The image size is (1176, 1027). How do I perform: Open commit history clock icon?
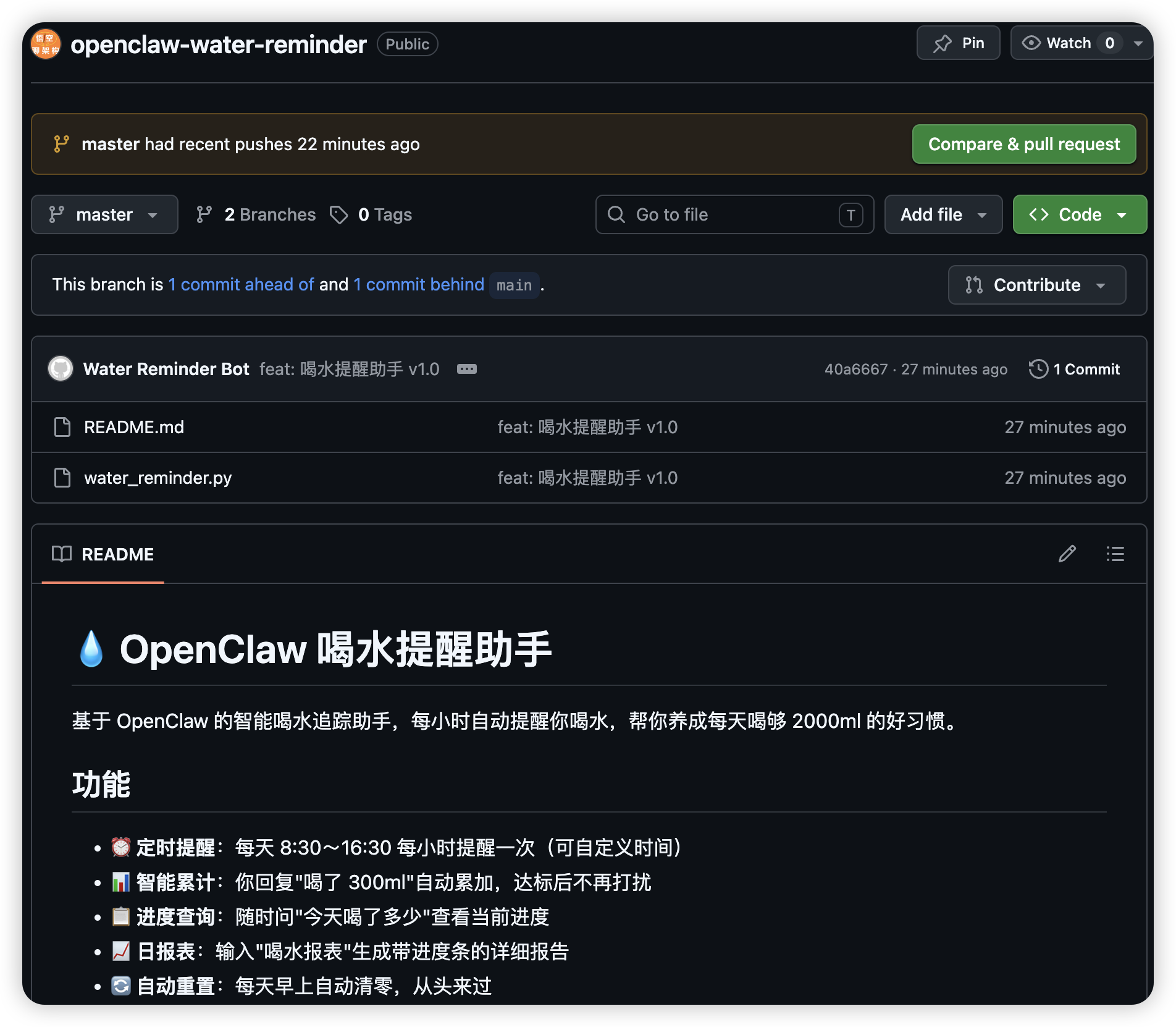coord(1038,369)
